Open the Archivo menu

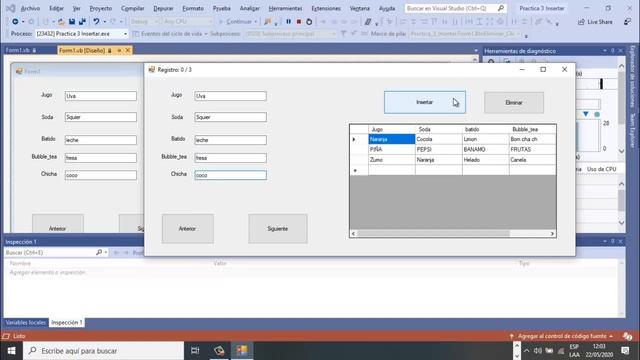click(30, 8)
